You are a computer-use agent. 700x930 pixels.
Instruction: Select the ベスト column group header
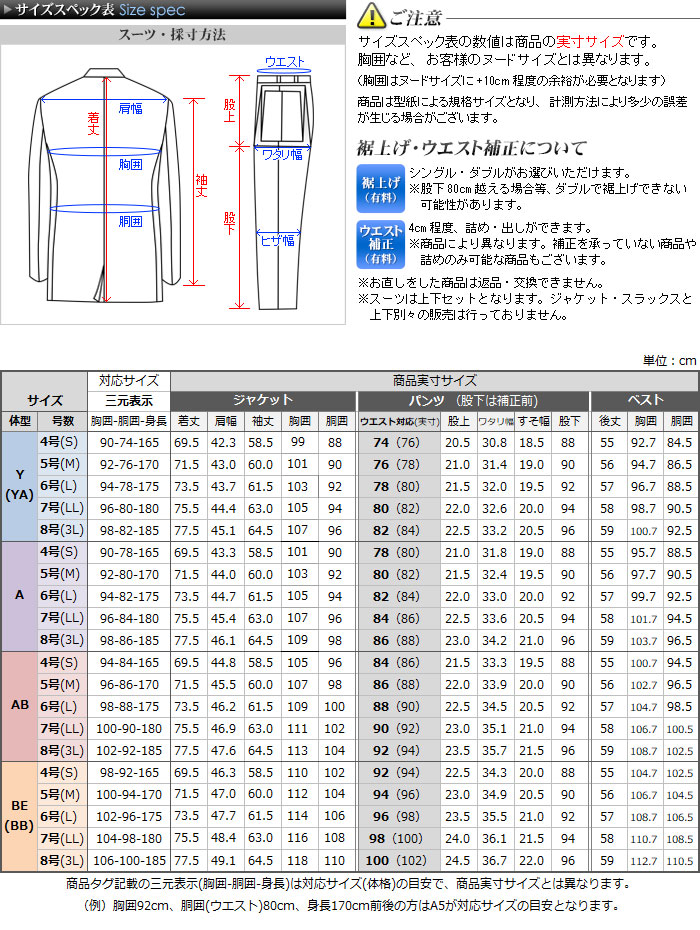coord(645,399)
